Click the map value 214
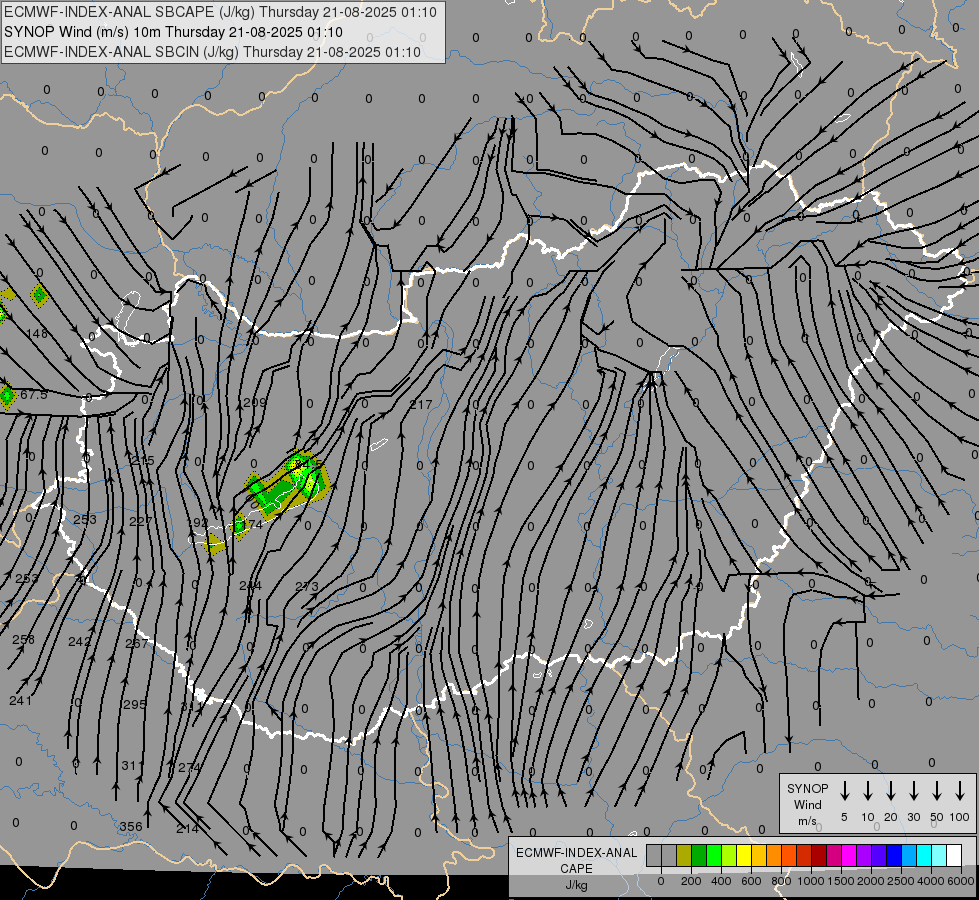Image resolution: width=979 pixels, height=900 pixels. coord(187,828)
